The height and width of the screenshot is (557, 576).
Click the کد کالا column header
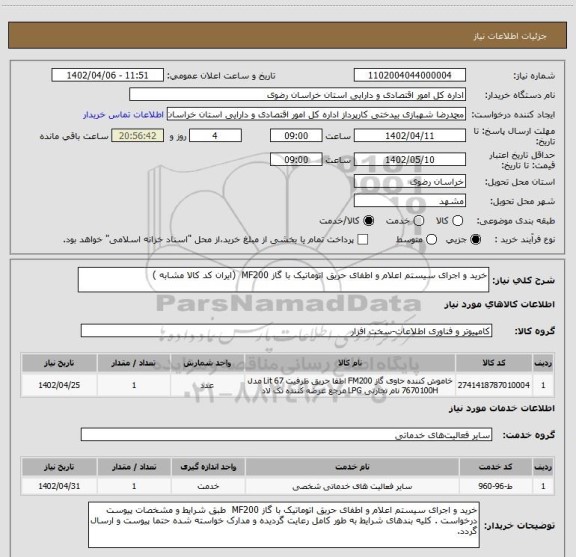point(494,363)
